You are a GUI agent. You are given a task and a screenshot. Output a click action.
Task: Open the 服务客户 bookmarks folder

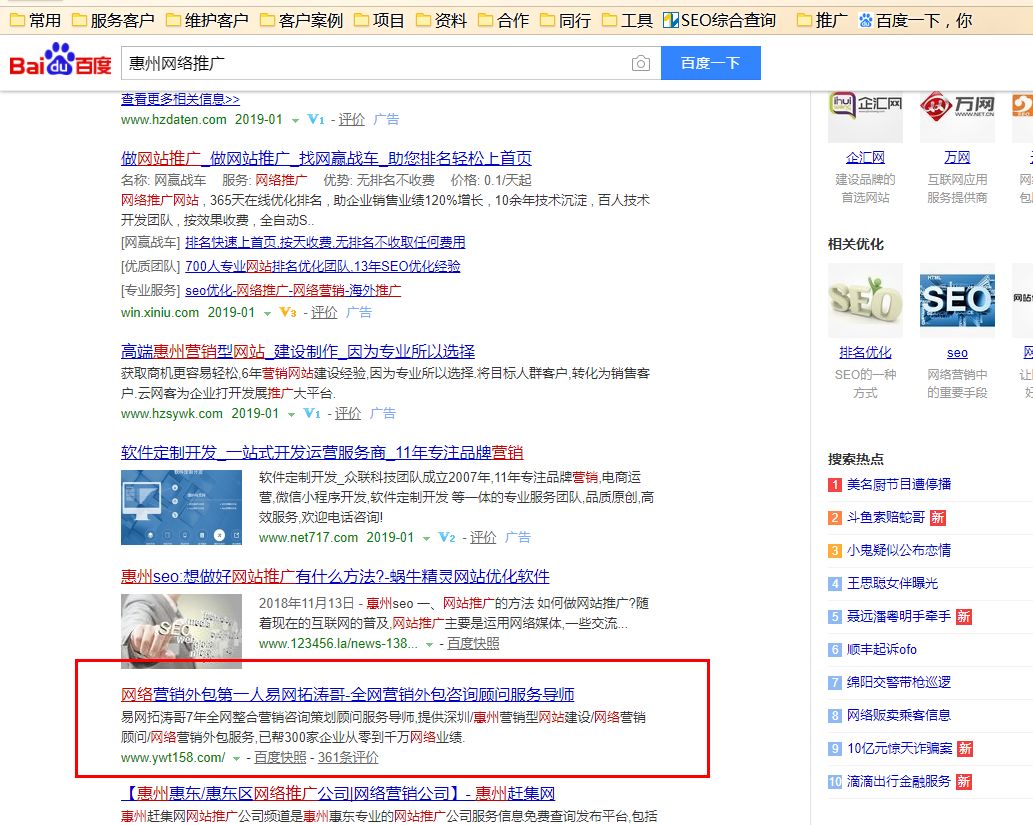click(x=113, y=20)
